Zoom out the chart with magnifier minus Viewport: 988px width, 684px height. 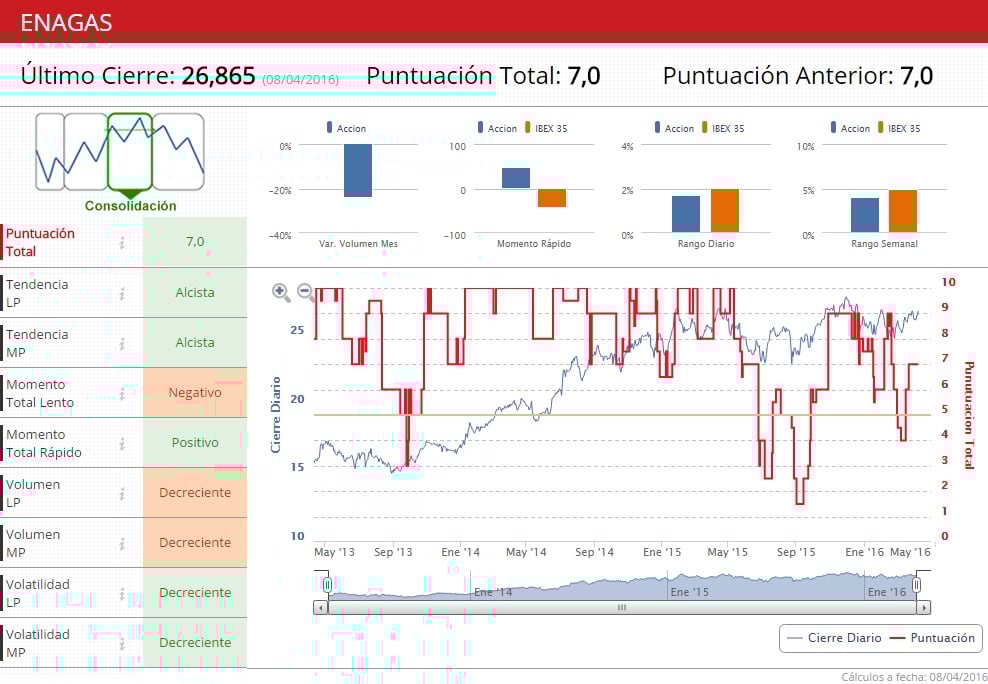click(306, 292)
